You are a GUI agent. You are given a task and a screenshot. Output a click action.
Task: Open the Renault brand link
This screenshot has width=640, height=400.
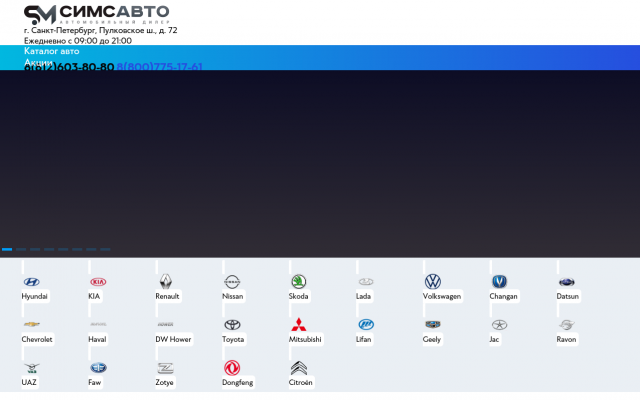167,296
